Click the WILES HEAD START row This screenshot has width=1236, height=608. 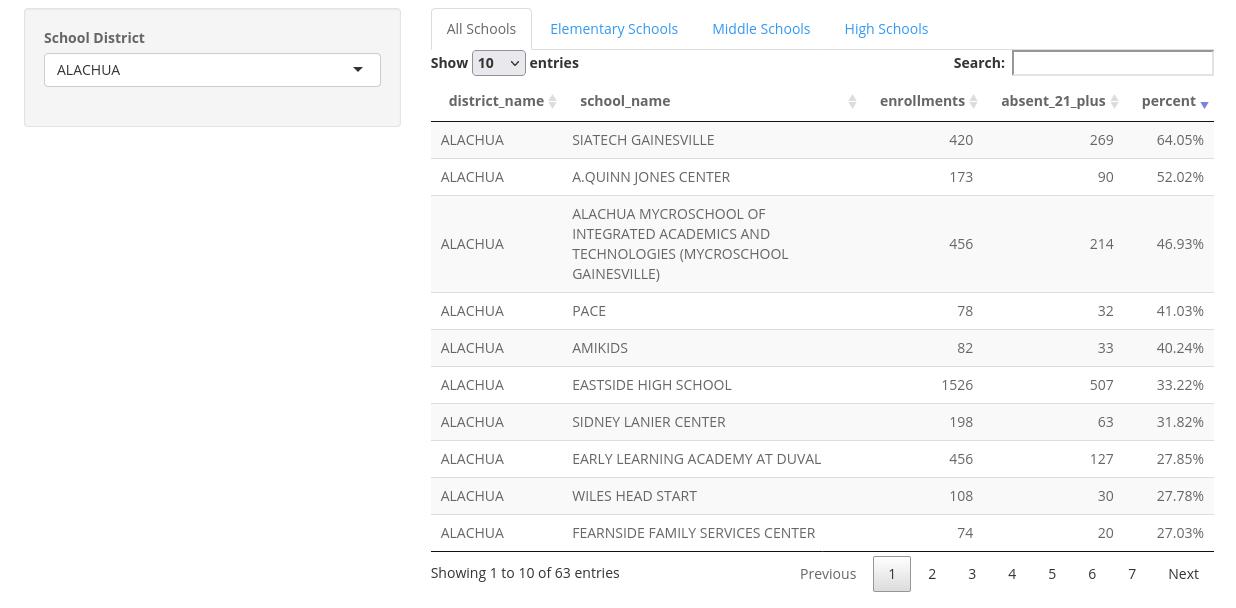point(634,496)
